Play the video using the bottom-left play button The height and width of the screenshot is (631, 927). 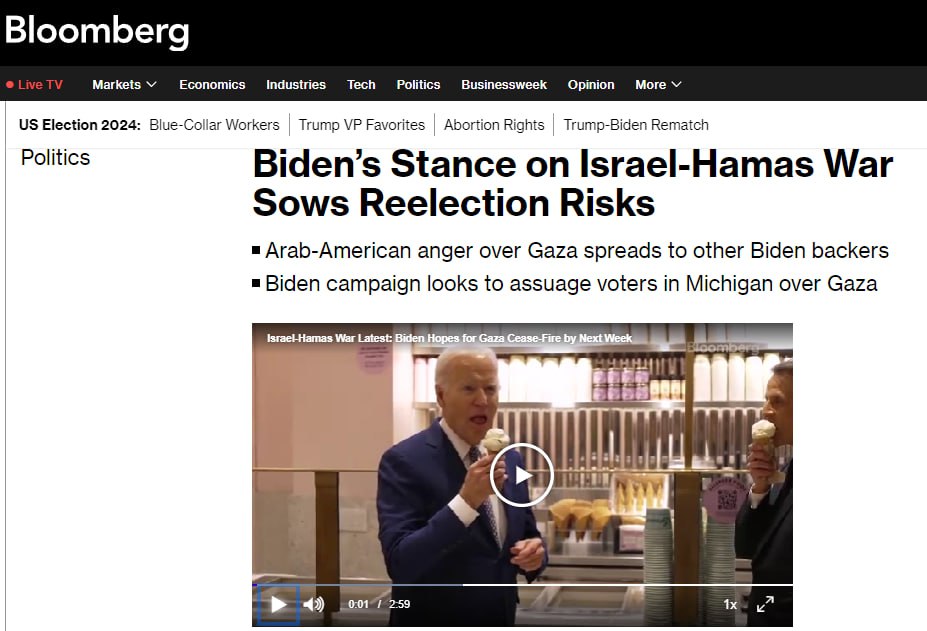click(x=278, y=604)
